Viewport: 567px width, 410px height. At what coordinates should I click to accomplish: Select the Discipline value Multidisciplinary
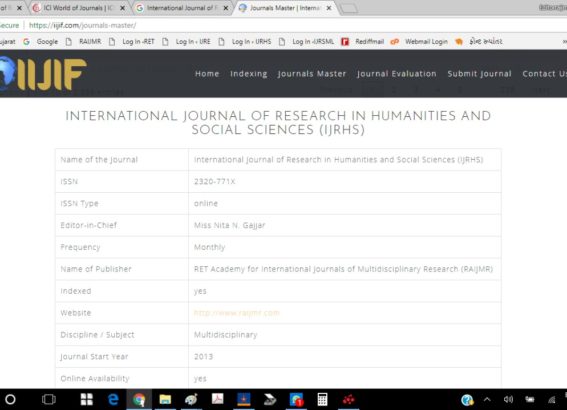226,335
